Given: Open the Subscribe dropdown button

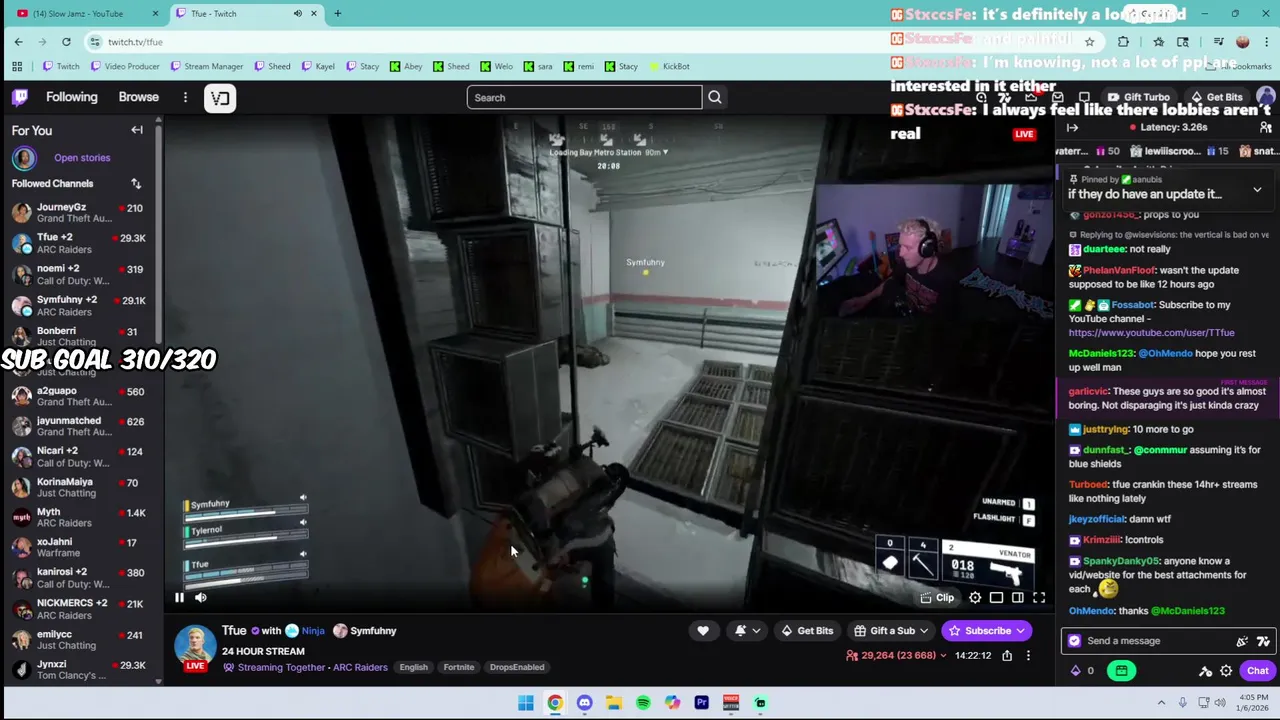Looking at the screenshot, I should click(x=988, y=631).
